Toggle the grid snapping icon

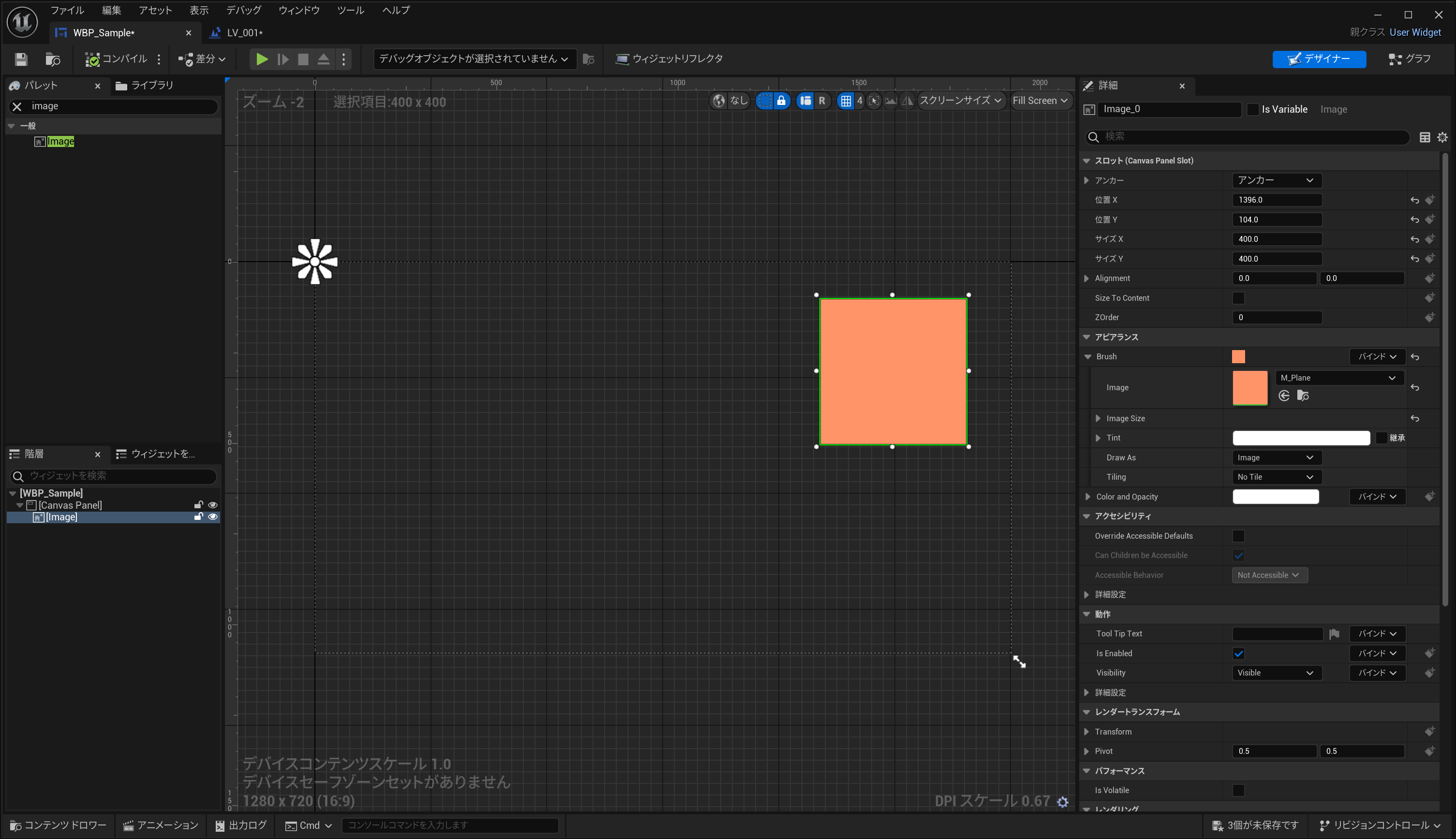click(x=845, y=101)
